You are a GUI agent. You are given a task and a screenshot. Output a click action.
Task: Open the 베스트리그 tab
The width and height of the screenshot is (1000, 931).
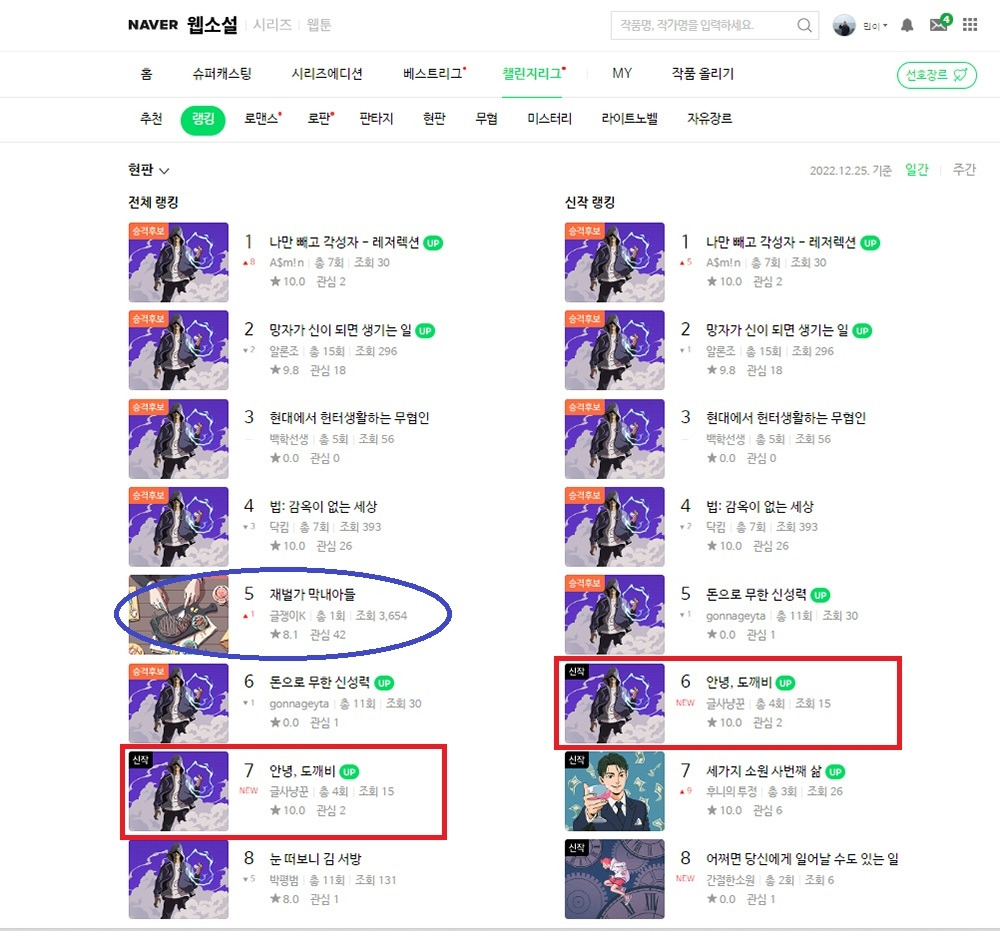(434, 74)
